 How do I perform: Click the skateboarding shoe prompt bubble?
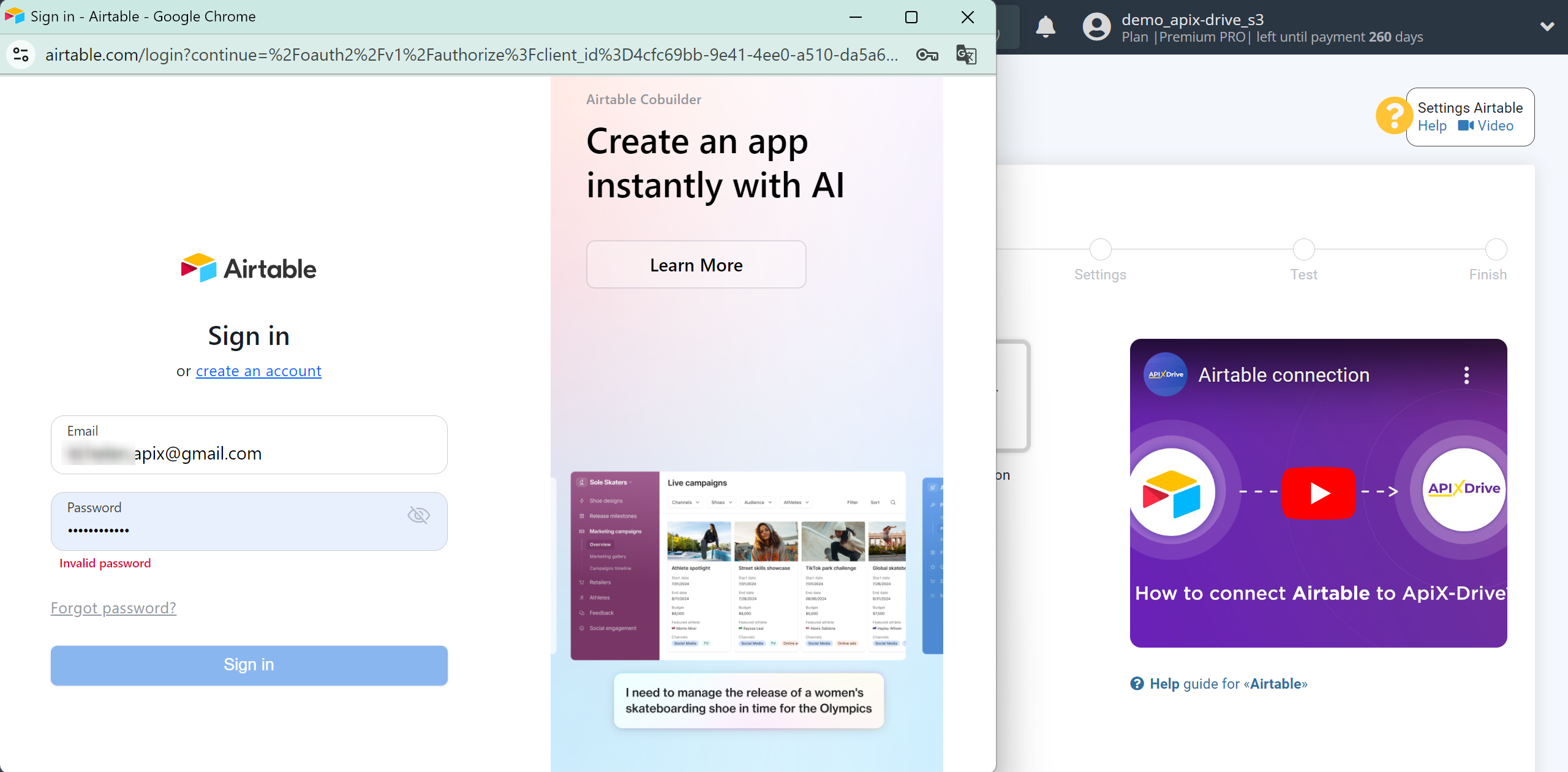[x=748, y=701]
